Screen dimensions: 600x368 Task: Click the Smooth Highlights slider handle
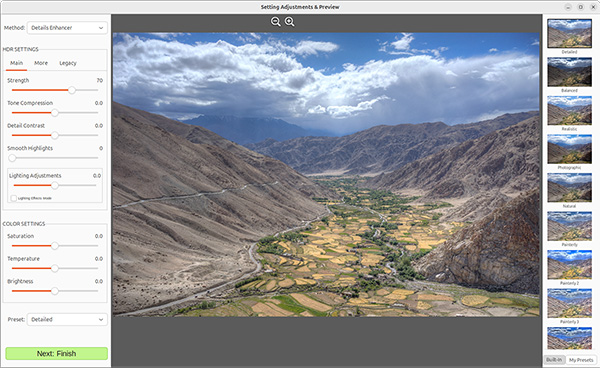(x=12, y=158)
